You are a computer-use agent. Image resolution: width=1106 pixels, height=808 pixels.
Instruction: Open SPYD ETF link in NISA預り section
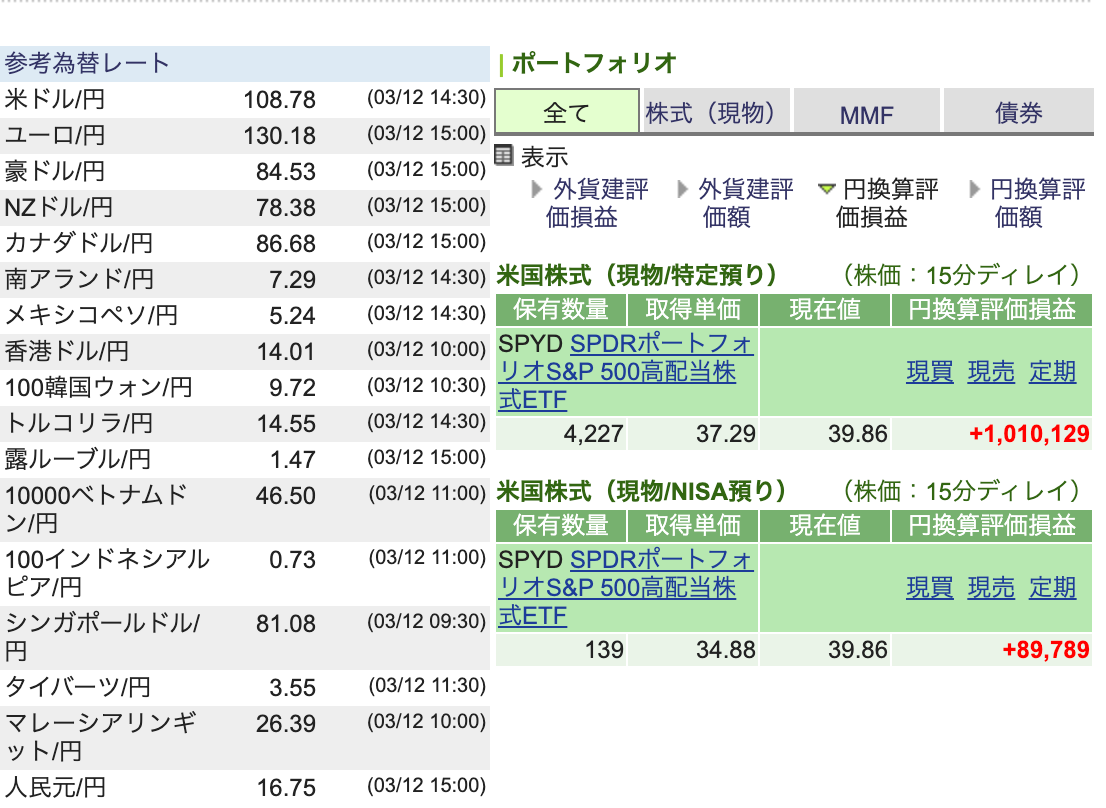tap(626, 587)
